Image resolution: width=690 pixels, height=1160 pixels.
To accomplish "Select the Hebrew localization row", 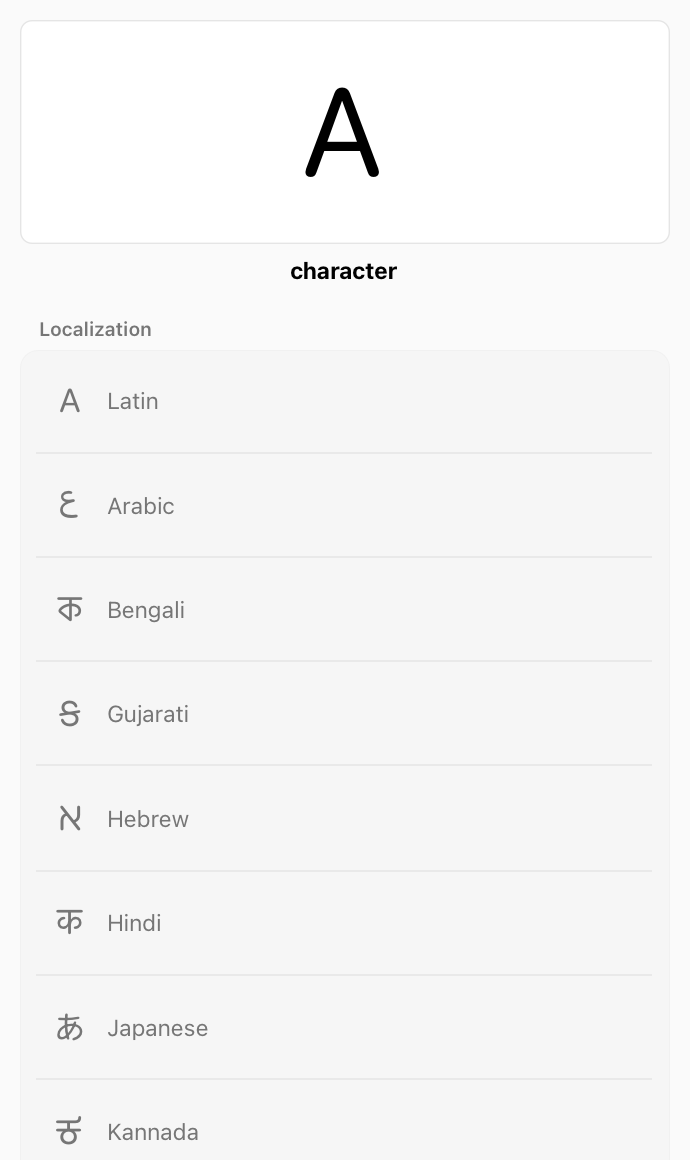I will coord(344,818).
